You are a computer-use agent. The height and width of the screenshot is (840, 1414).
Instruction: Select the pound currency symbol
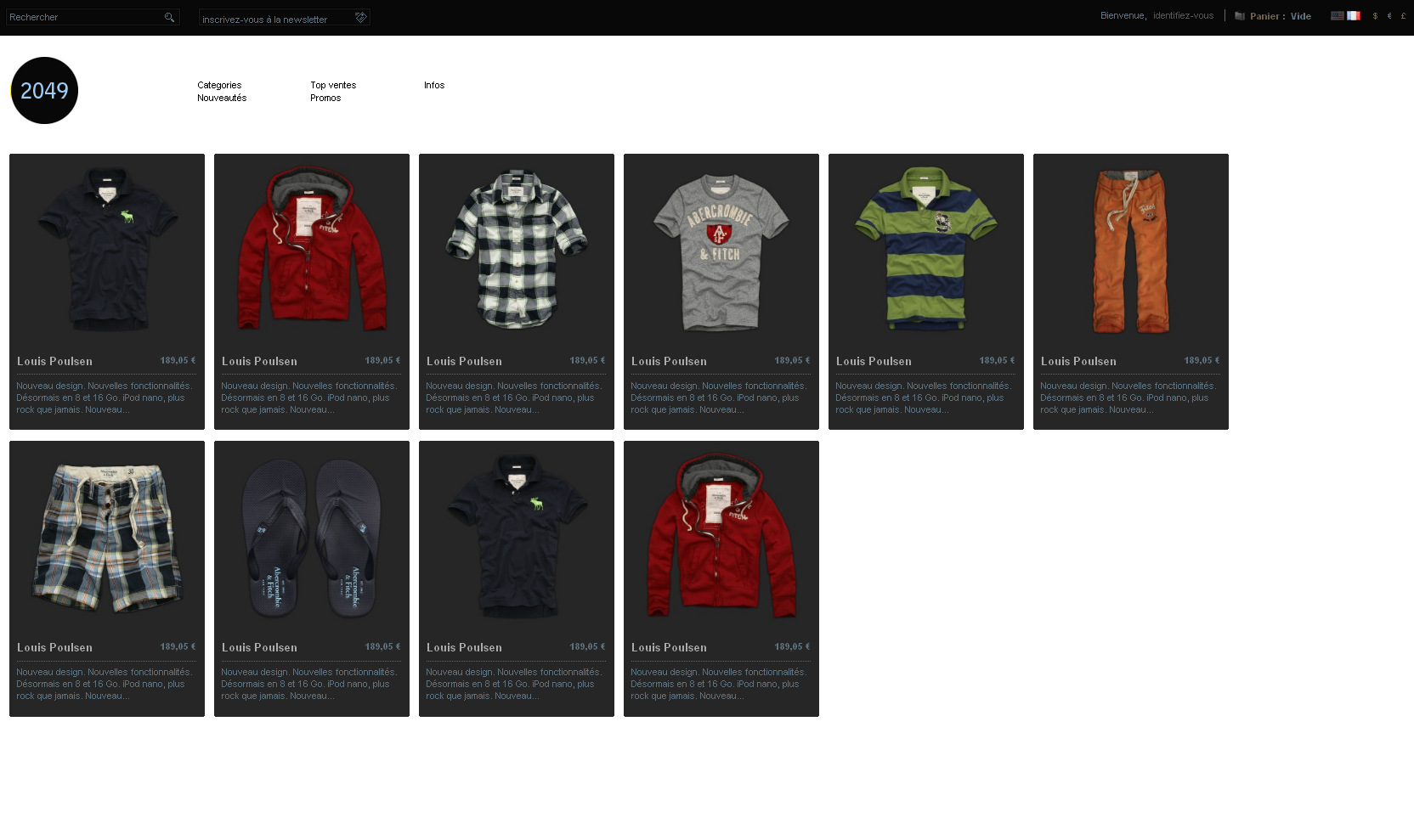click(x=1403, y=16)
